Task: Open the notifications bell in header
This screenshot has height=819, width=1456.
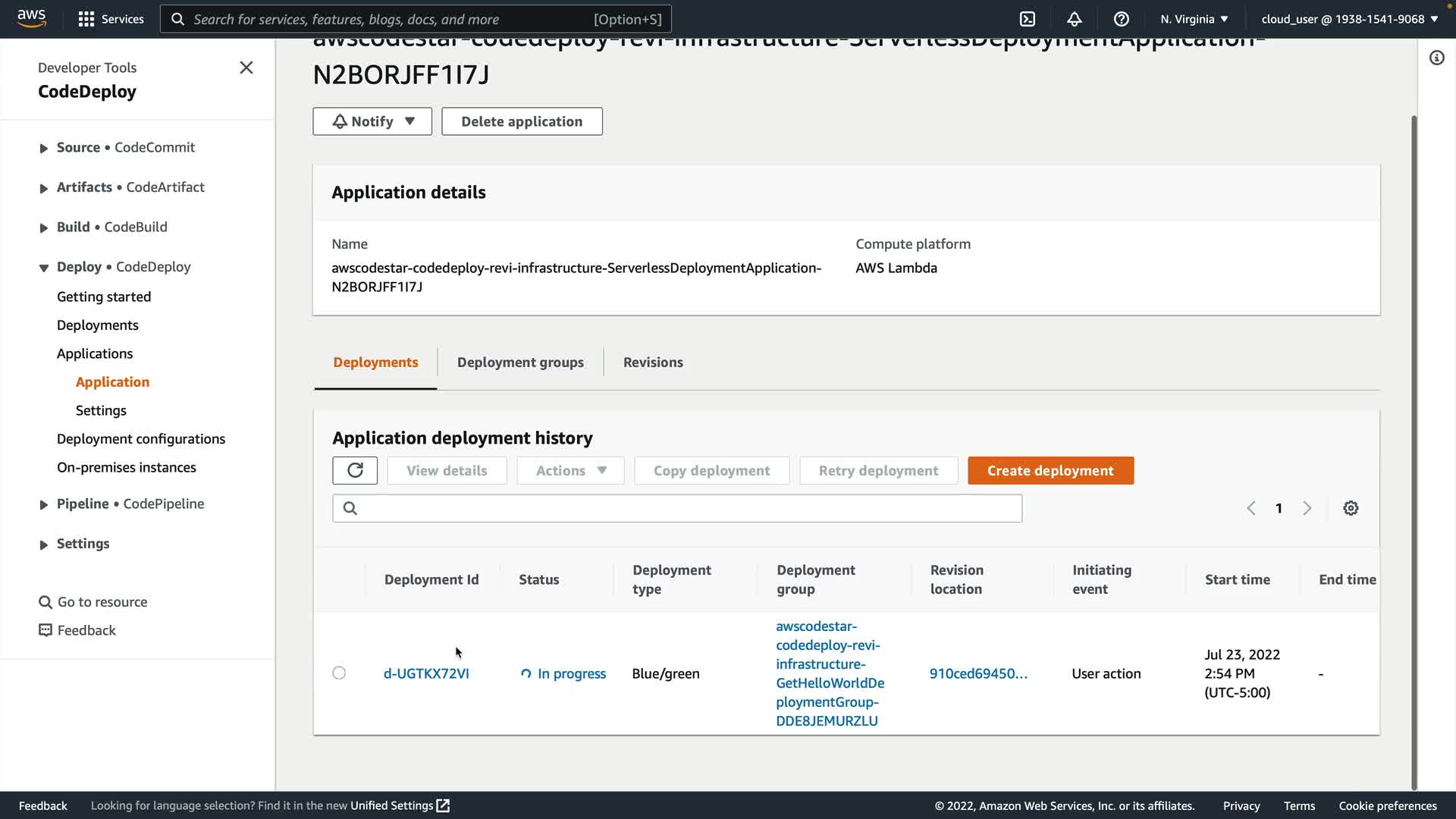Action: tap(1075, 19)
